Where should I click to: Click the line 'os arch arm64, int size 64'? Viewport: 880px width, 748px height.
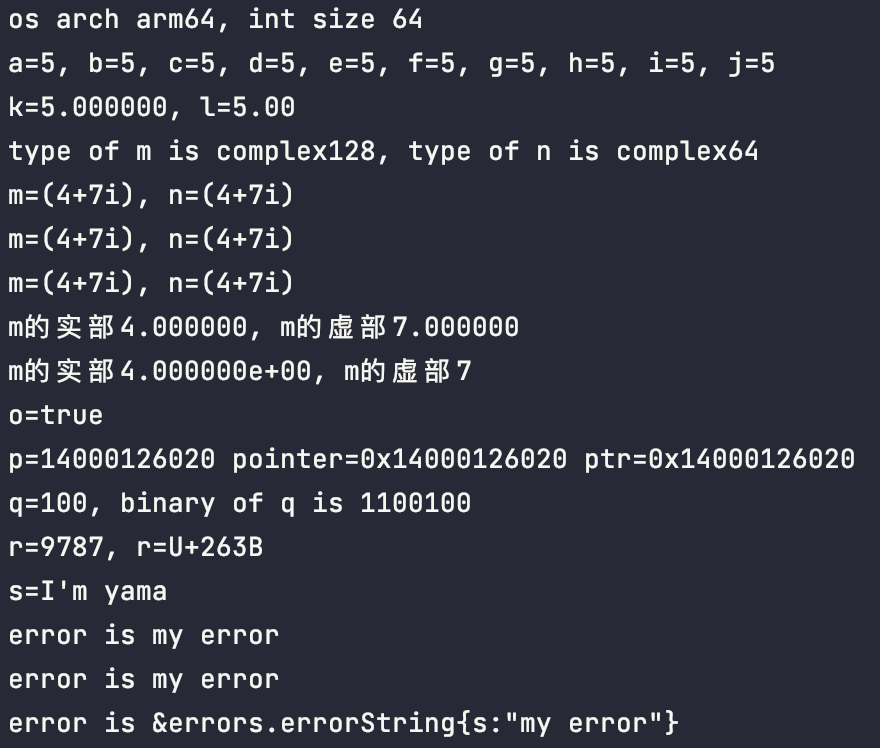click(x=216, y=20)
